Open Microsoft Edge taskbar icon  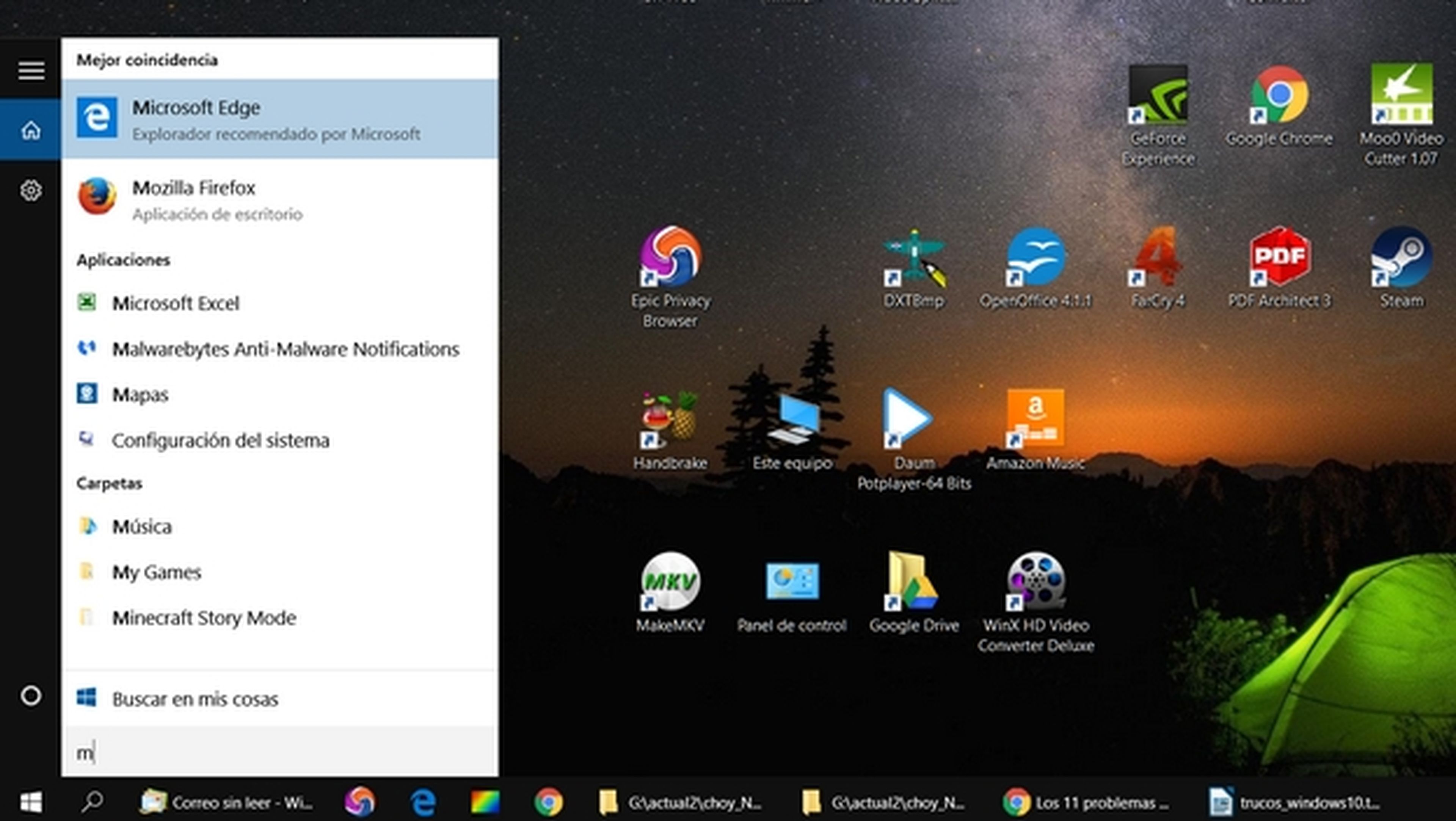click(423, 802)
